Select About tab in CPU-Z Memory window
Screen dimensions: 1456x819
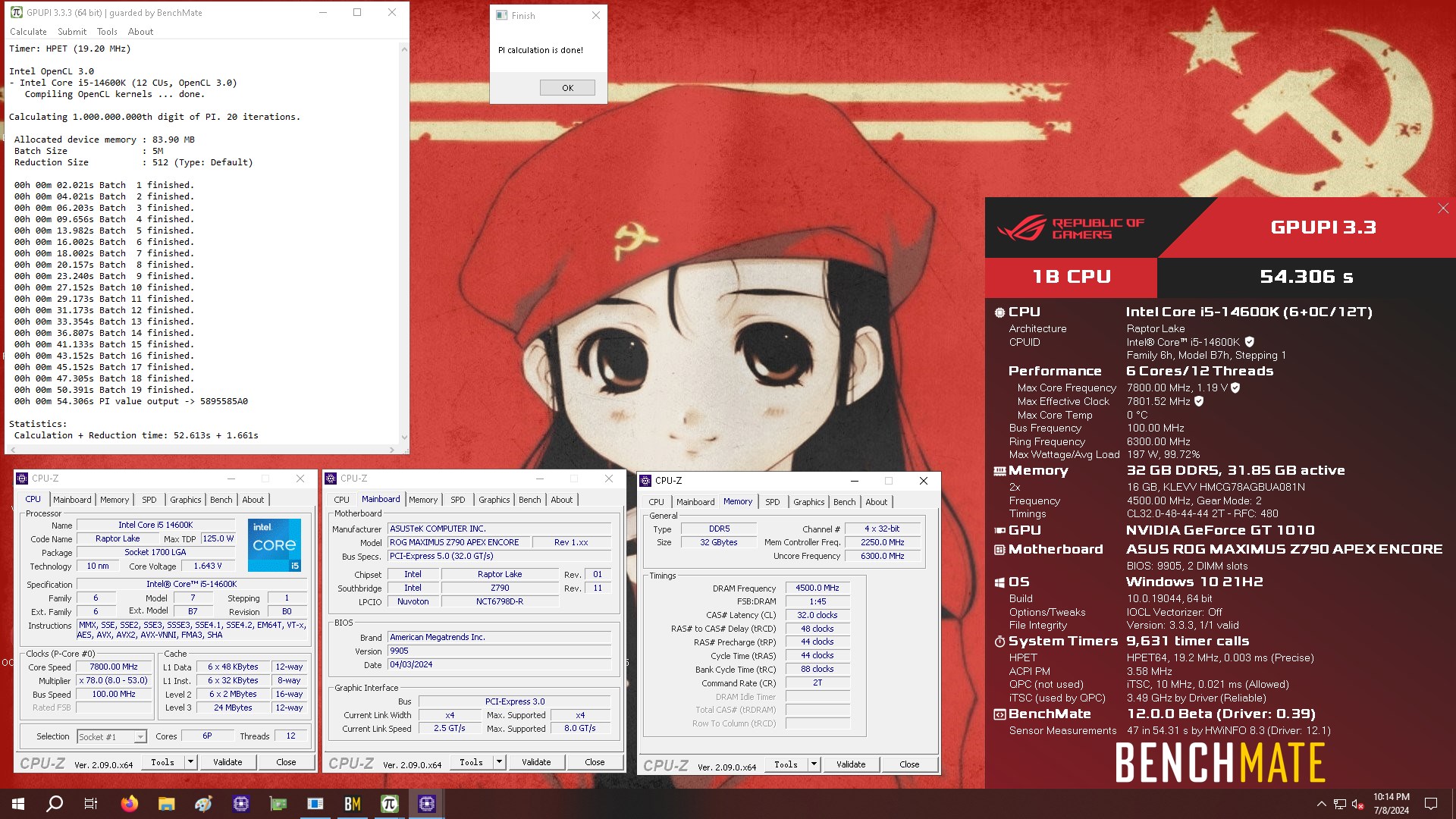coord(876,502)
